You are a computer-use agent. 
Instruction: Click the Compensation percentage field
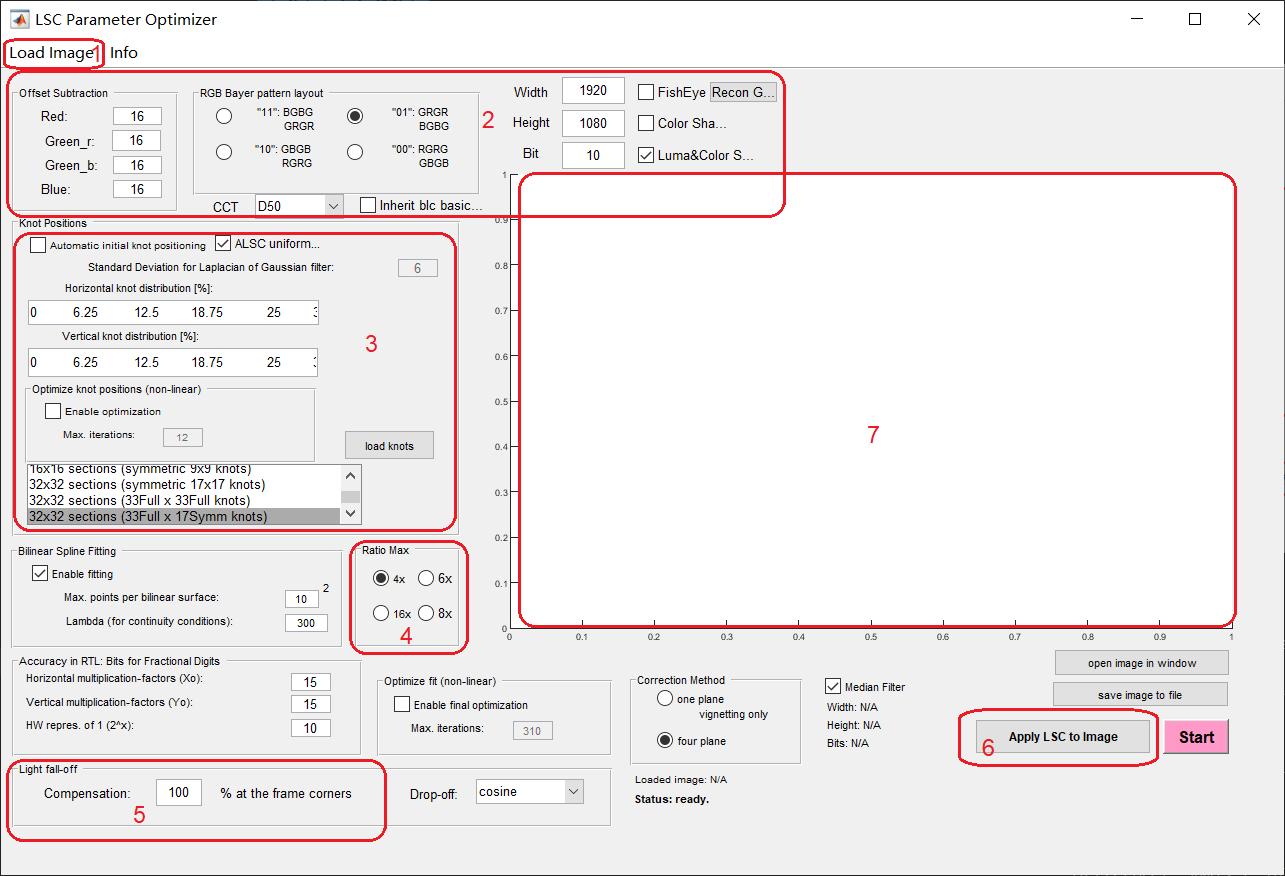pyautogui.click(x=179, y=793)
